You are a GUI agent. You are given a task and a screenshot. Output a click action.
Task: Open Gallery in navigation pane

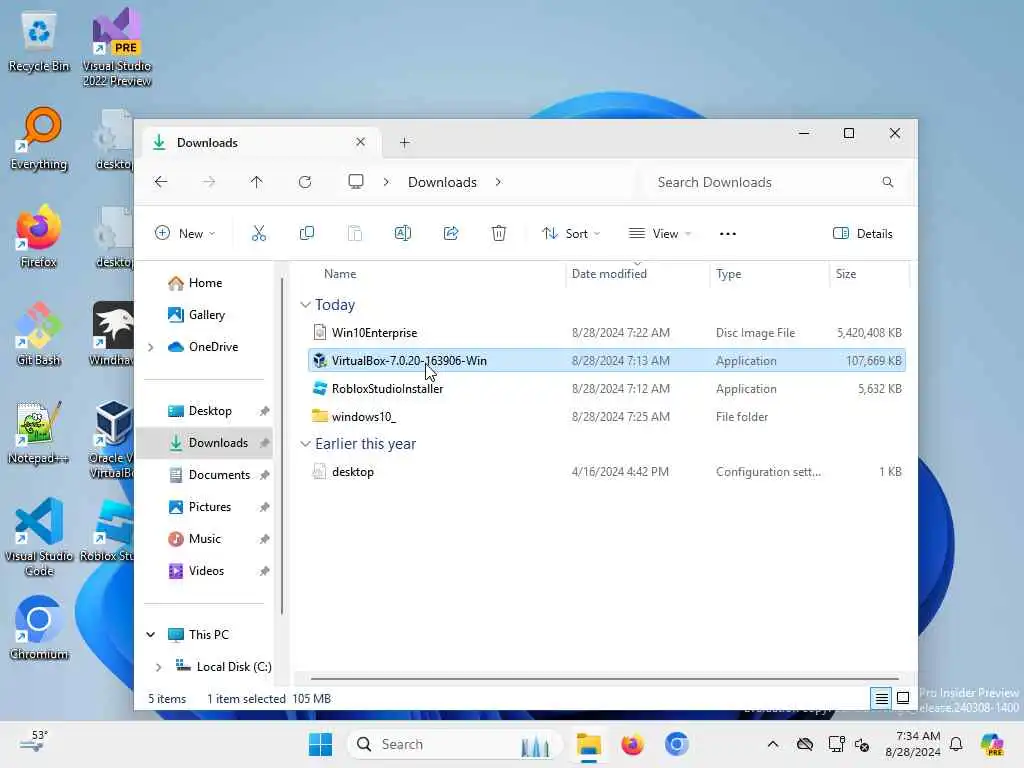click(206, 315)
